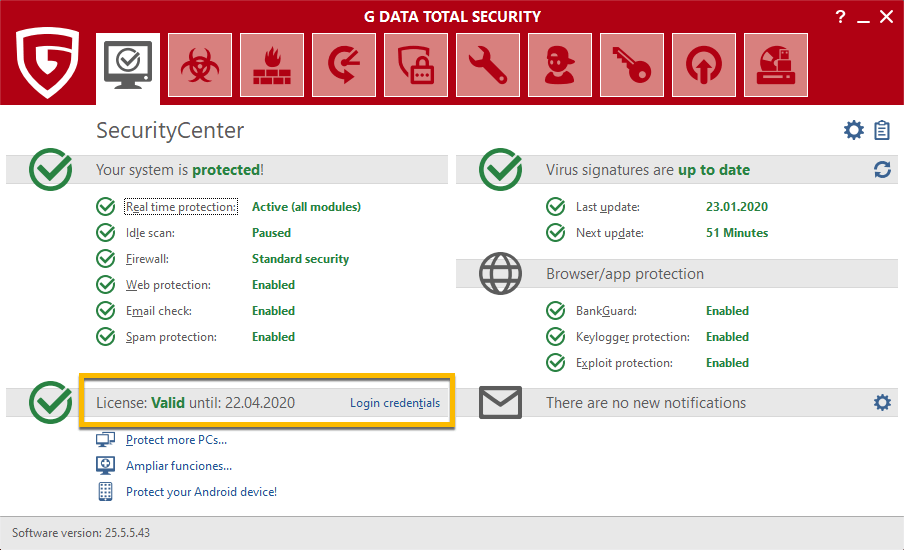
Task: Click the envelope notifications icon
Action: (x=500, y=402)
